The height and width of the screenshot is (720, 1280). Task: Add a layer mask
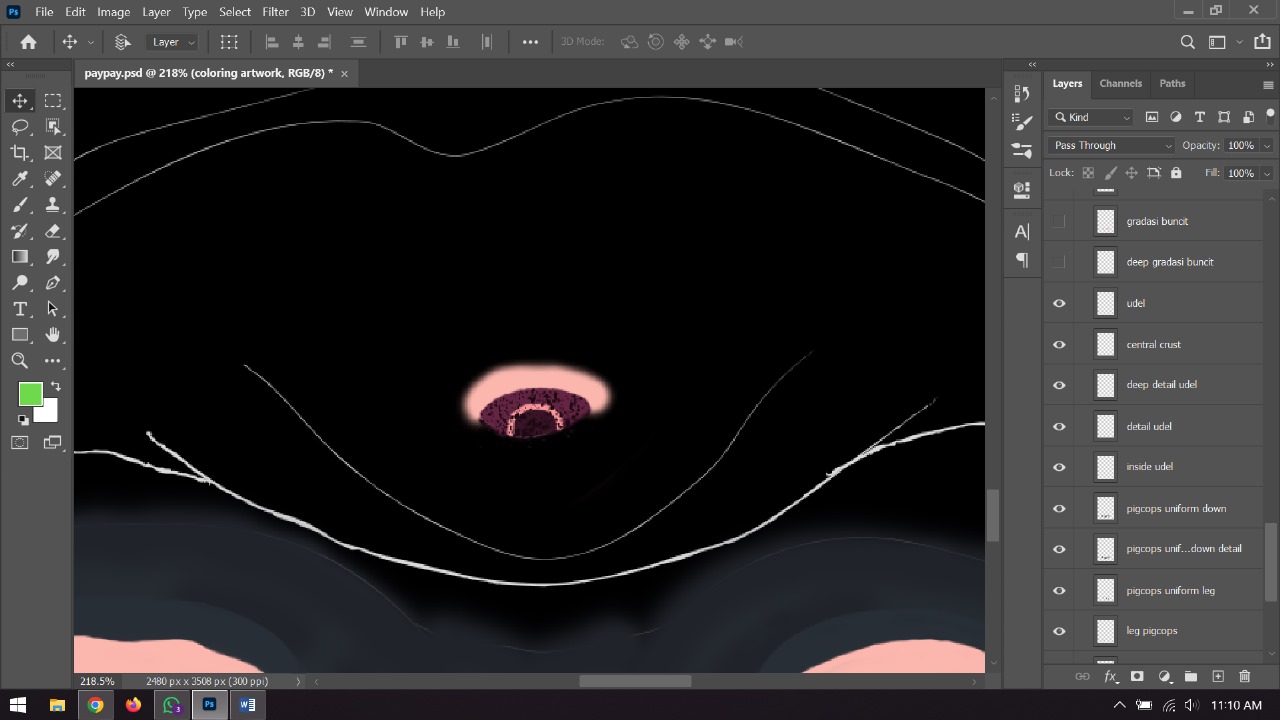(x=1137, y=677)
